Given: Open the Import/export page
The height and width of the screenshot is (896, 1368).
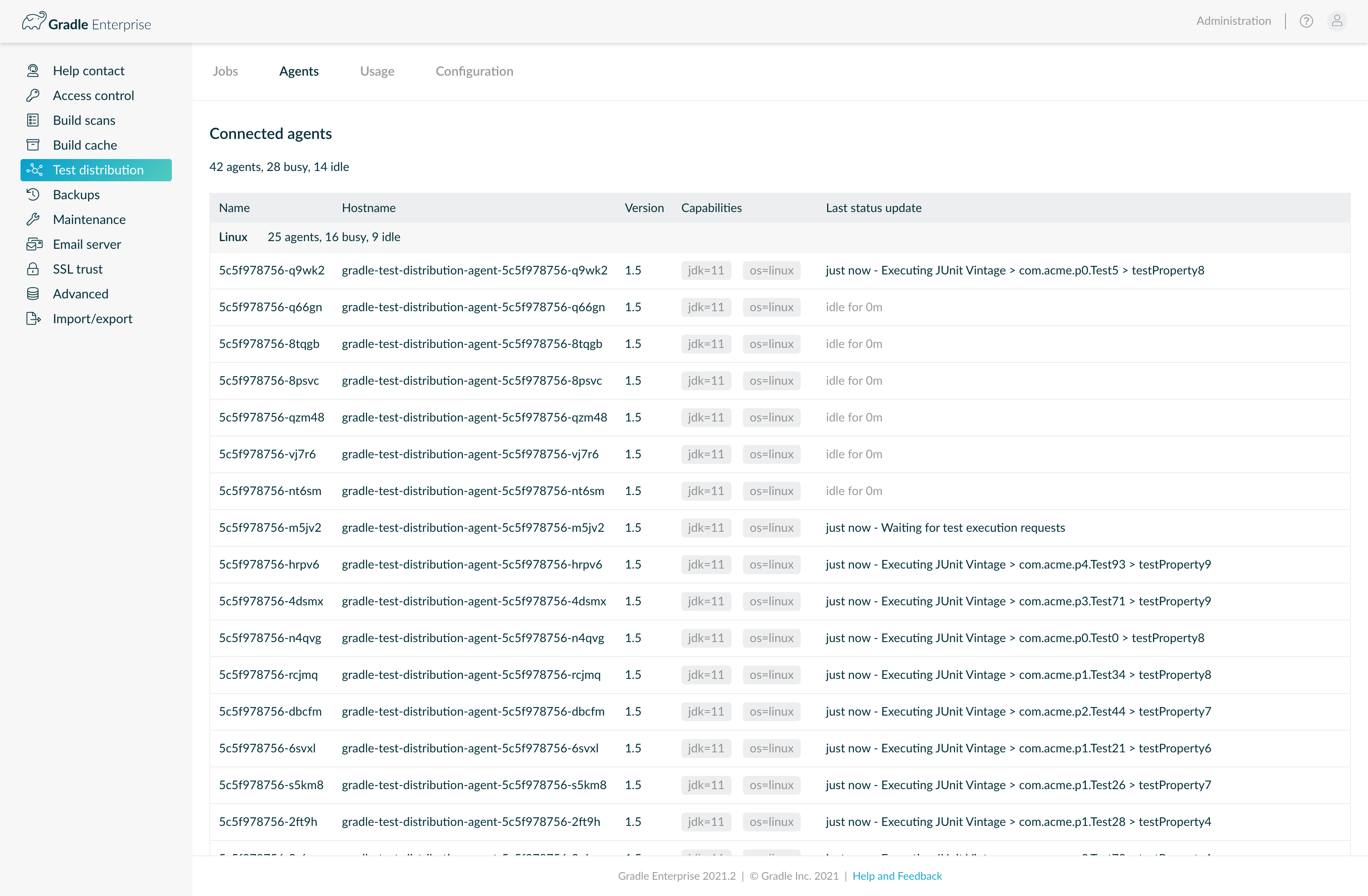Looking at the screenshot, I should tap(92, 318).
